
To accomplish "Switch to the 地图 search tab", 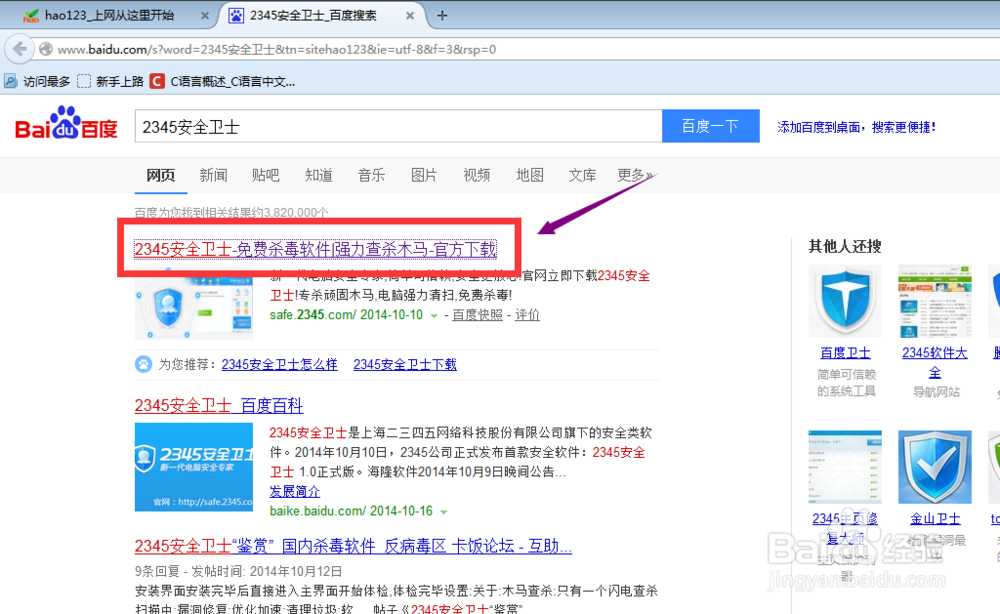I will coord(530,175).
